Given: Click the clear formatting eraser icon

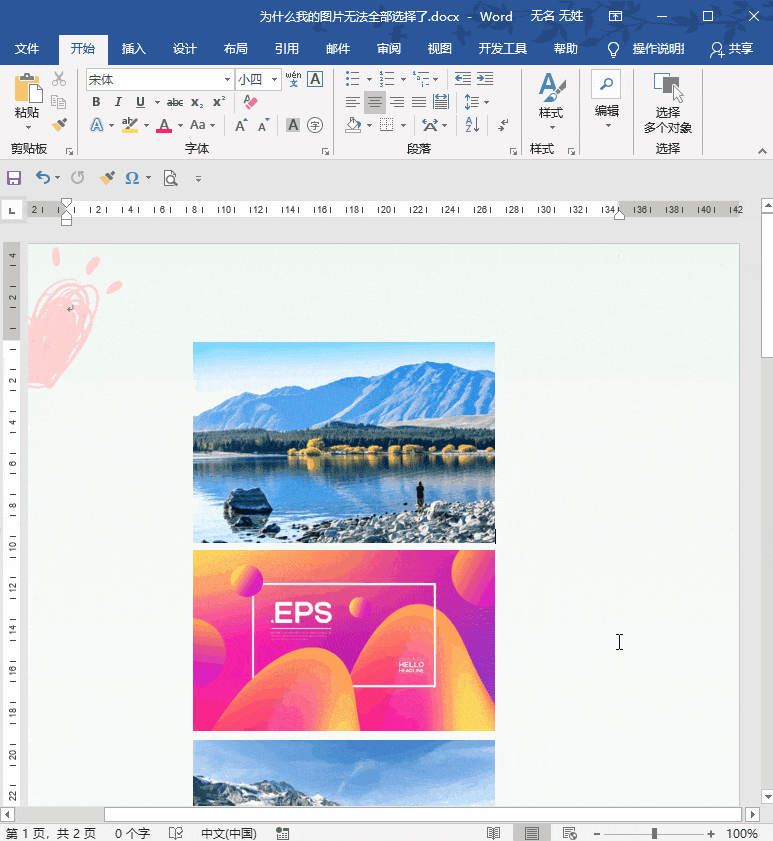Looking at the screenshot, I should tap(250, 102).
